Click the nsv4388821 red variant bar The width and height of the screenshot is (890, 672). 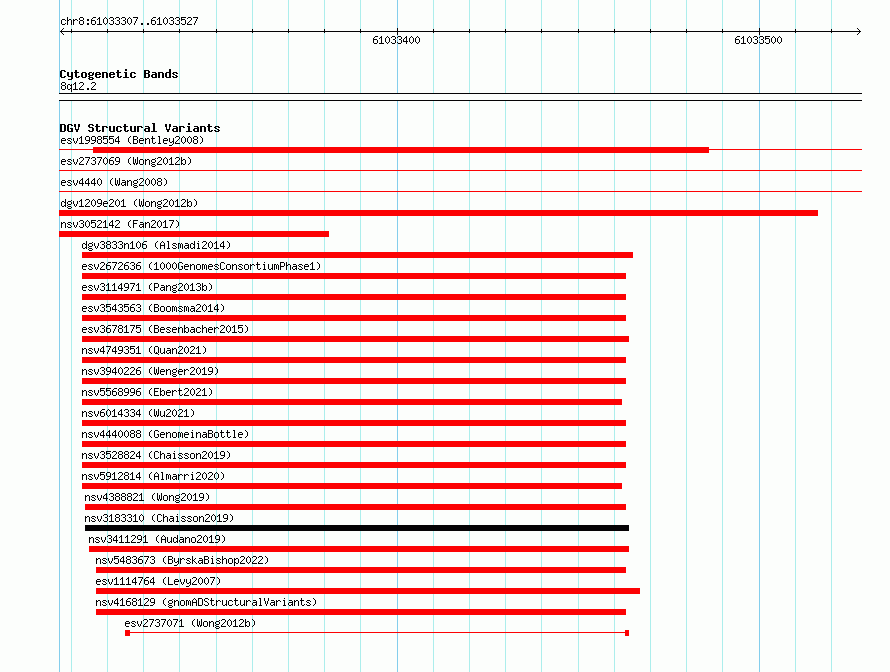355,507
